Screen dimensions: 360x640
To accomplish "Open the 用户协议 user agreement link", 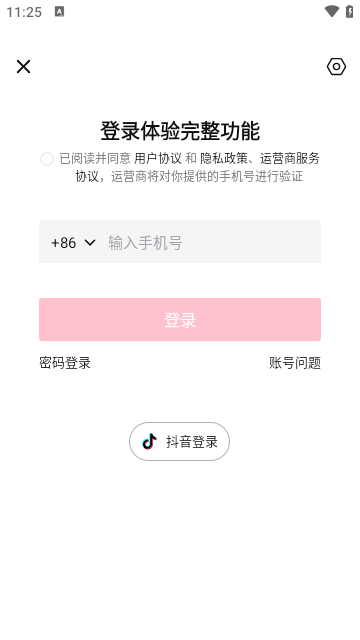I will 158,158.
